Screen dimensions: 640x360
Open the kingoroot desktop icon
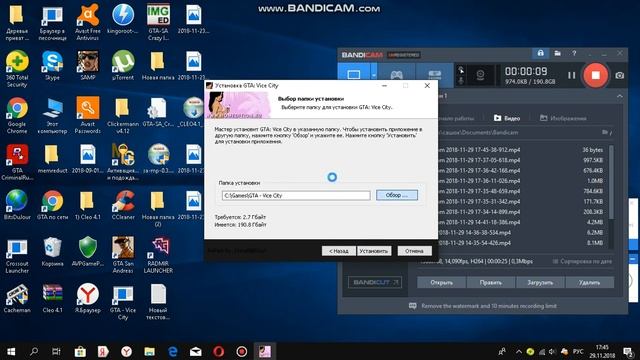point(123,19)
